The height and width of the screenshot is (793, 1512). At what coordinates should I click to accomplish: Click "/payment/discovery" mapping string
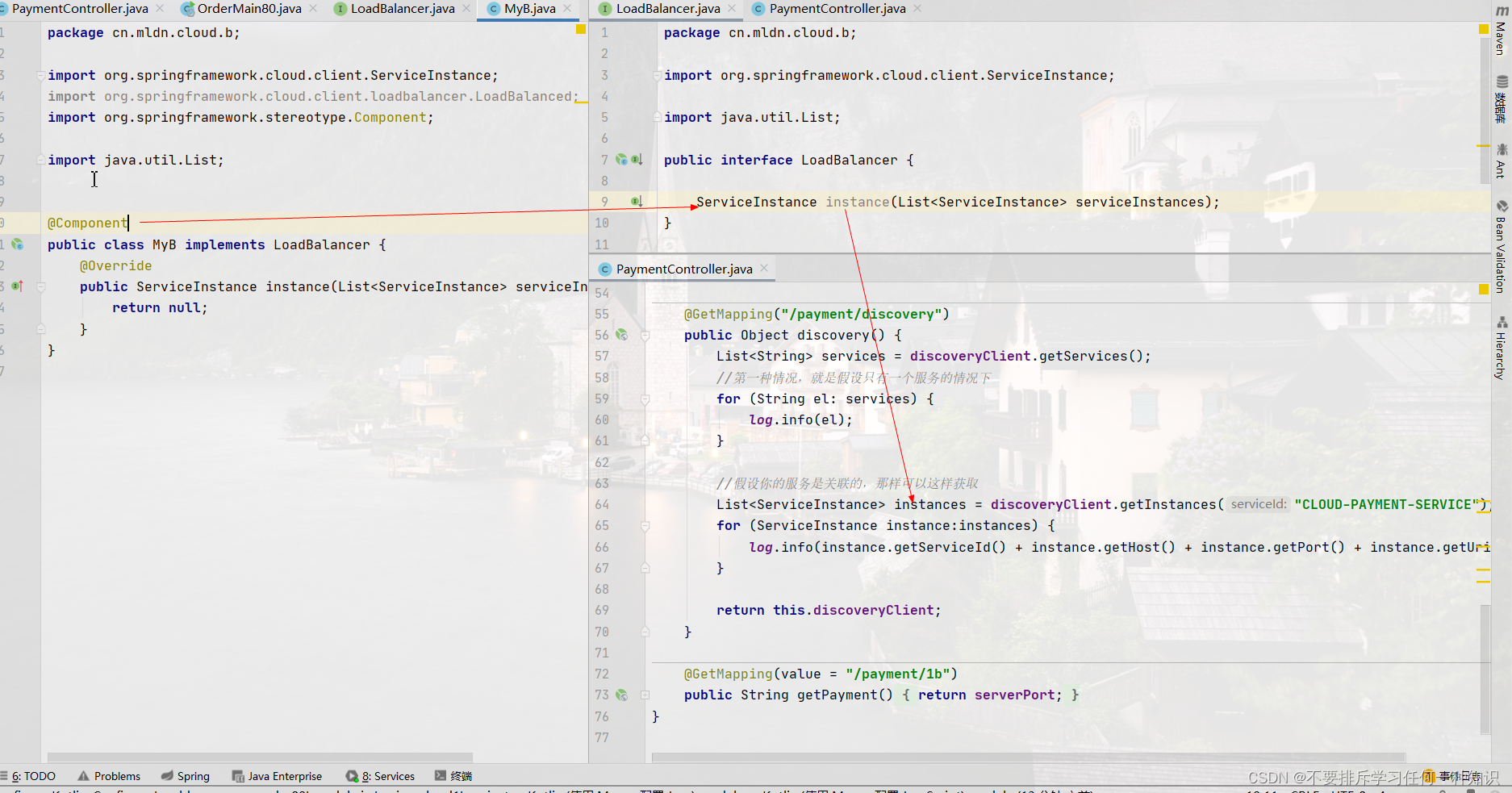pos(861,314)
